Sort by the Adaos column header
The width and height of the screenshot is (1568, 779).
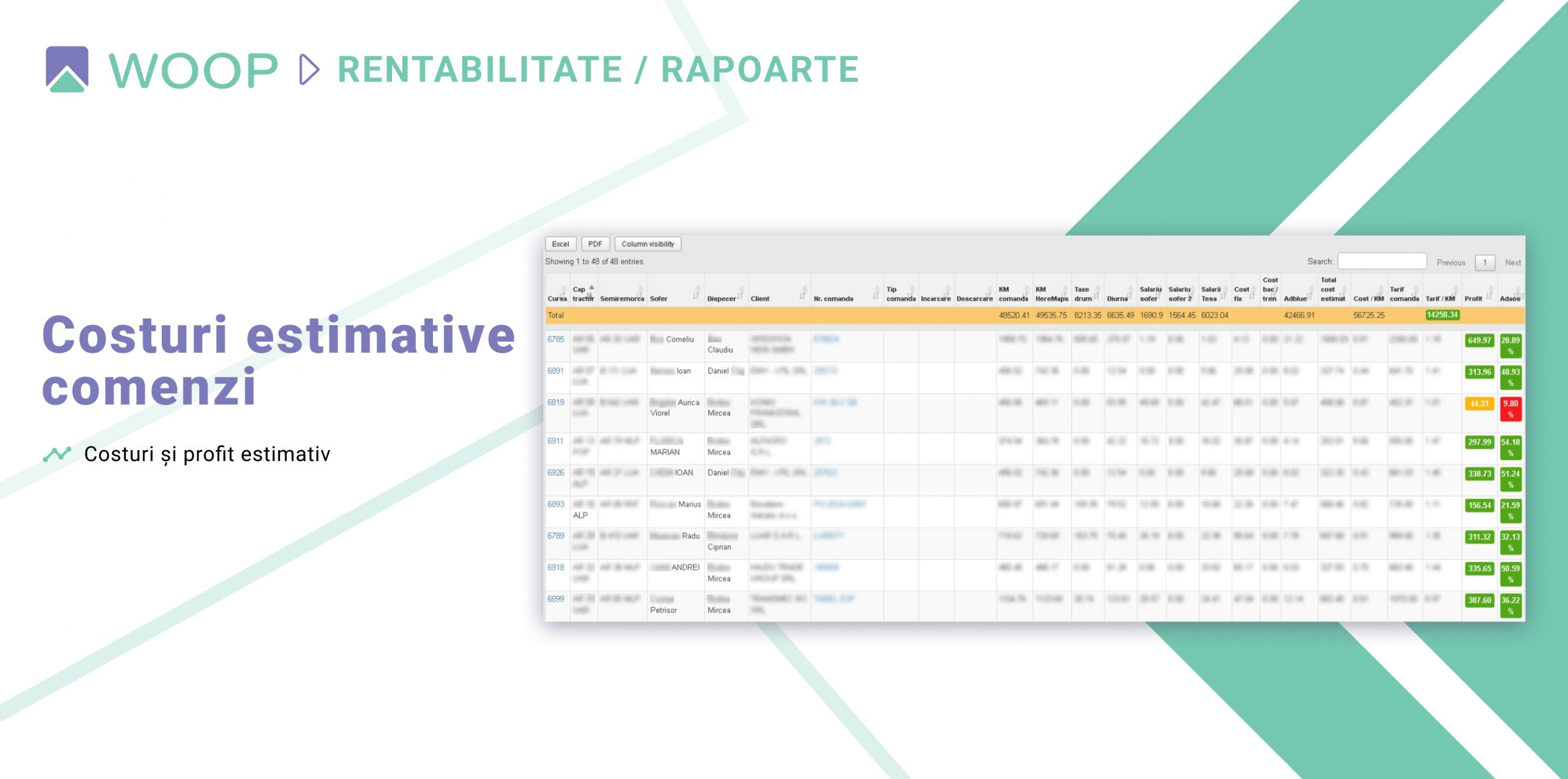pyautogui.click(x=1510, y=290)
